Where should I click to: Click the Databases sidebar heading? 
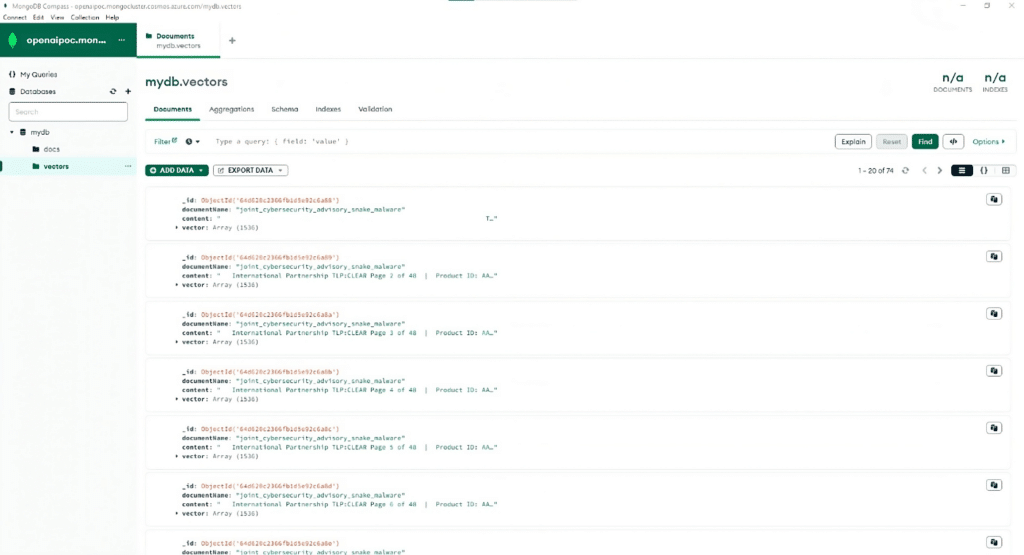coord(38,91)
